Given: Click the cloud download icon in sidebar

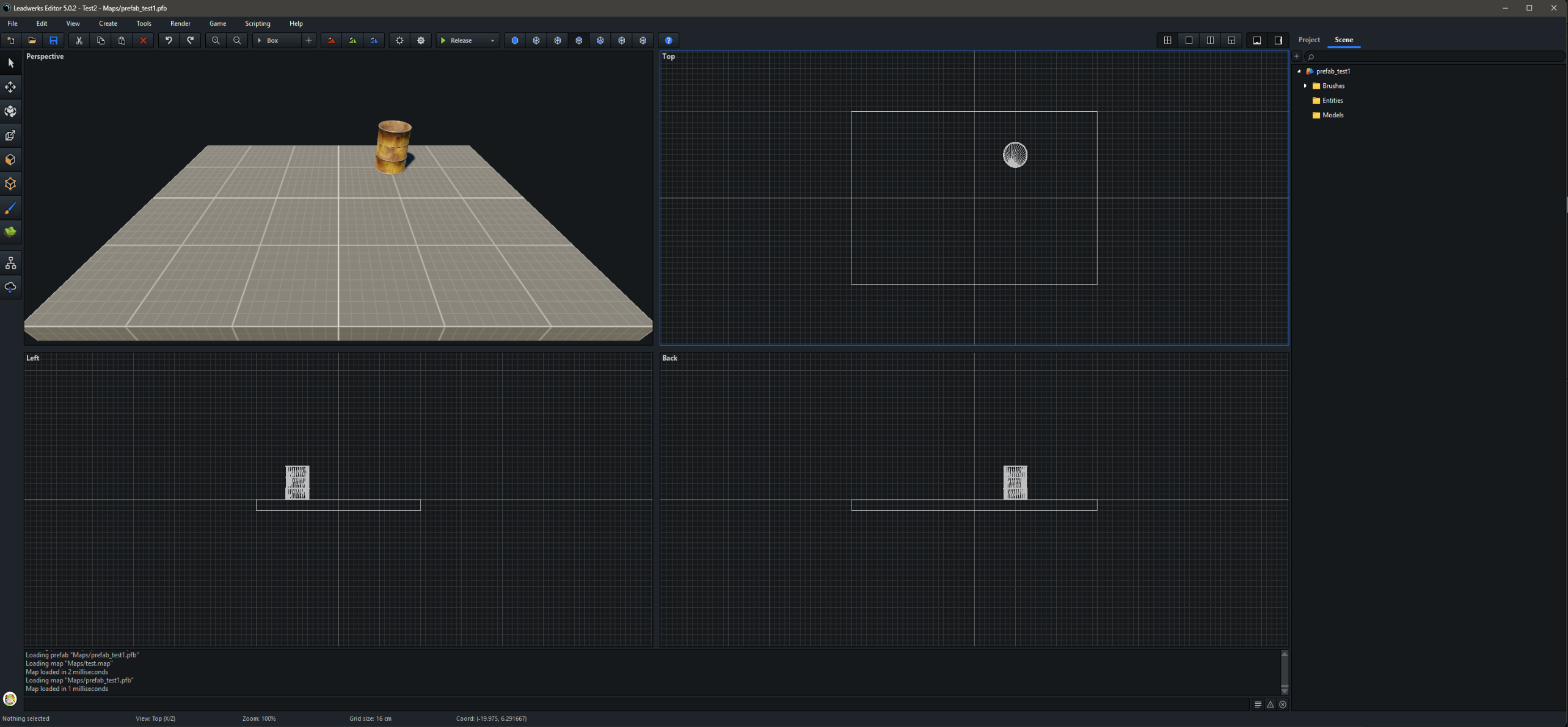Looking at the screenshot, I should tap(10, 287).
